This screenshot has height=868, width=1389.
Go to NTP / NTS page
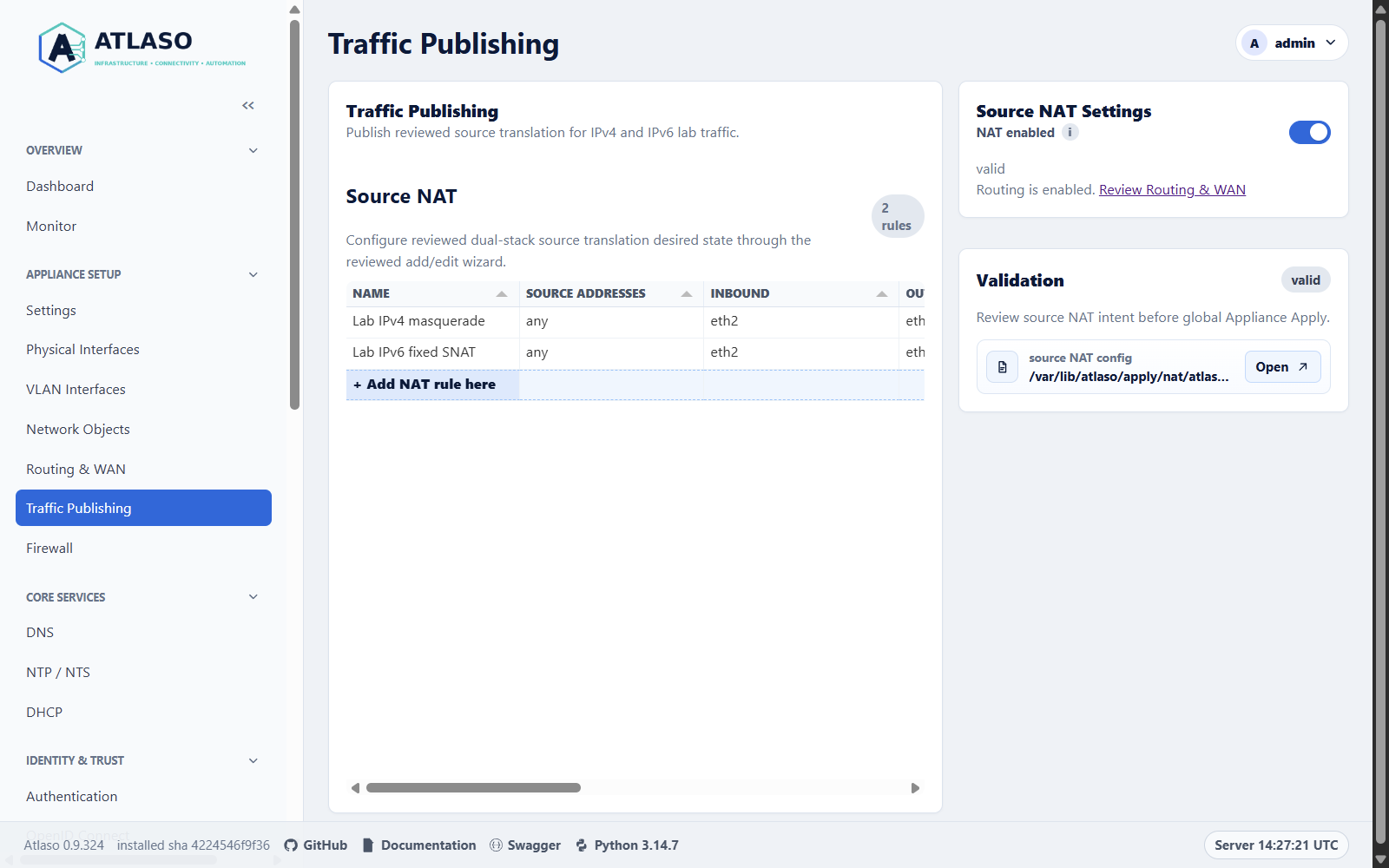tap(143, 673)
